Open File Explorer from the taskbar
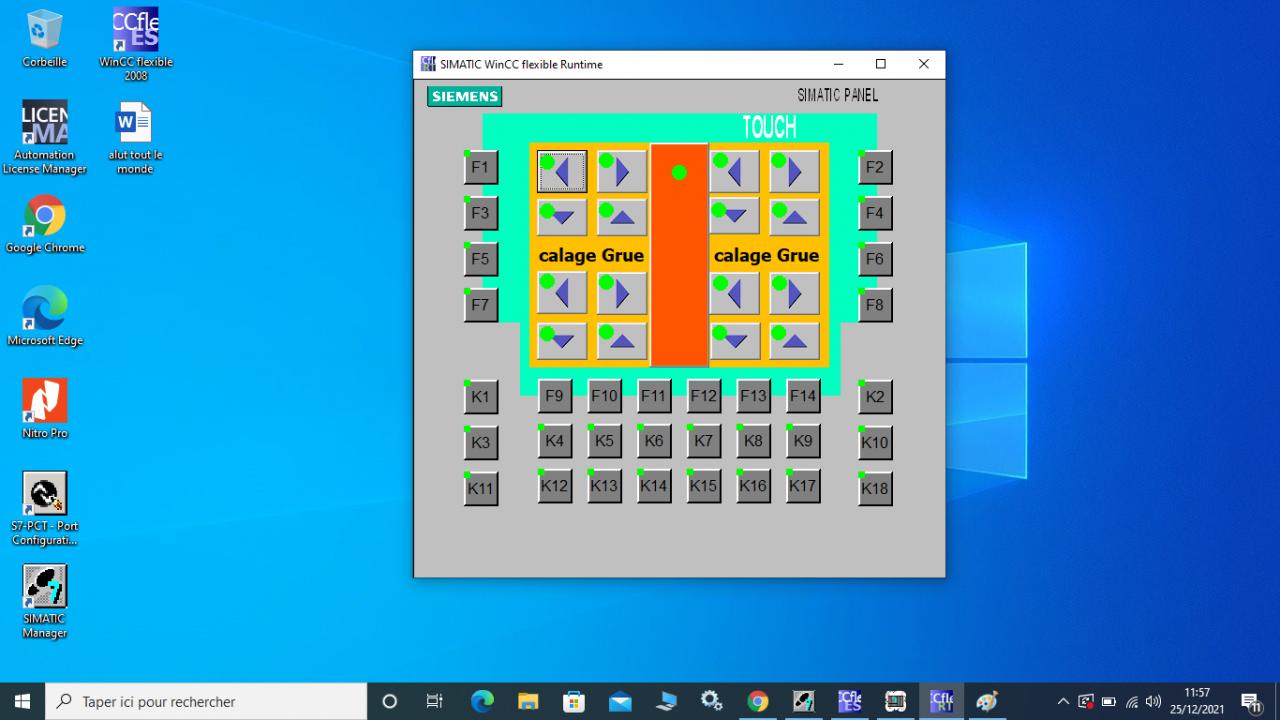1280x720 pixels. tap(527, 701)
